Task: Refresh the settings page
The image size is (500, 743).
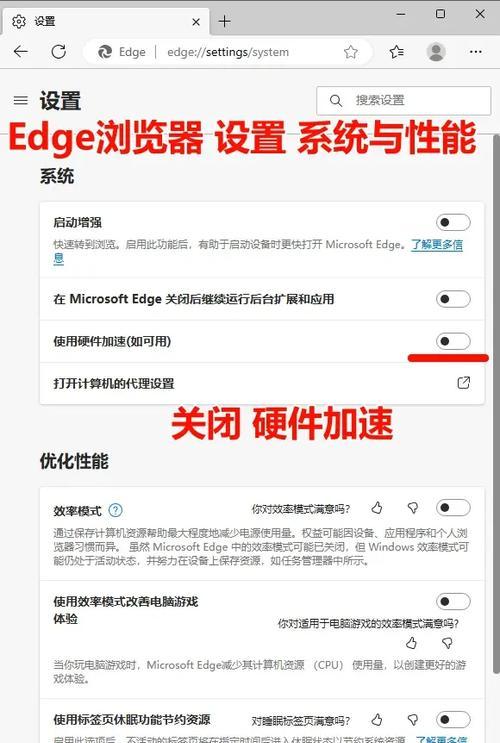Action: point(59,52)
